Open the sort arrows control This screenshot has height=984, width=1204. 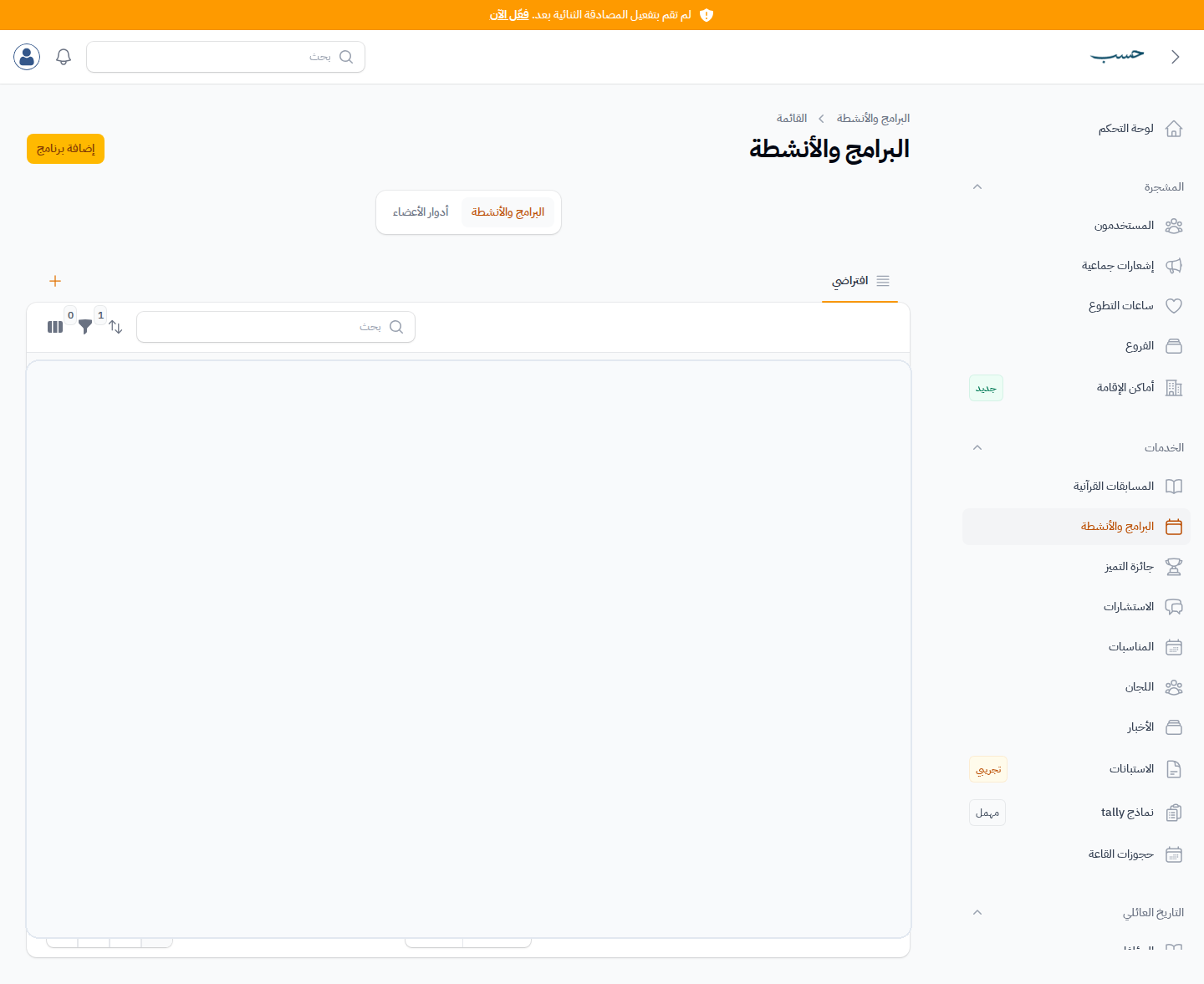pos(115,327)
